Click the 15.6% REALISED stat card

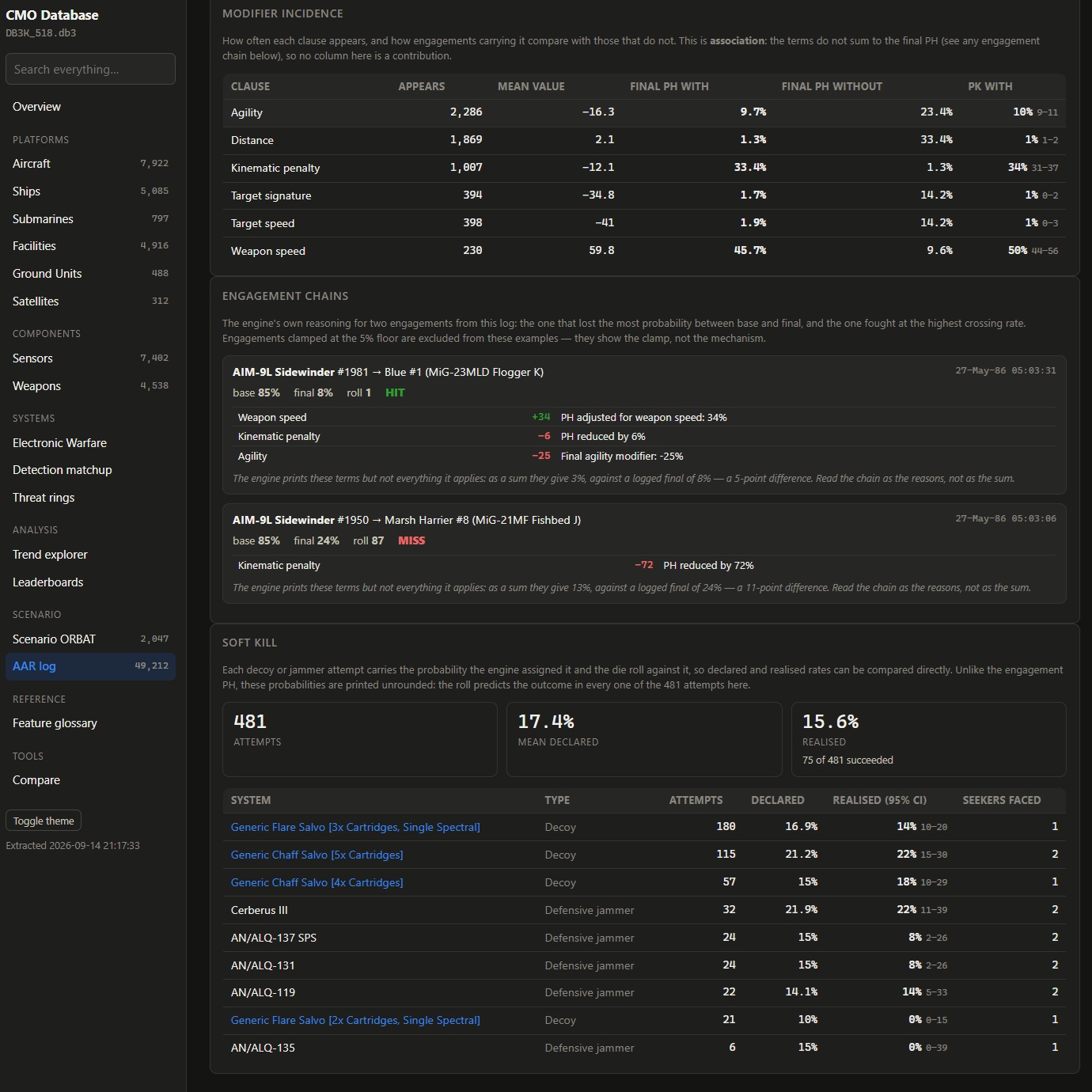(x=929, y=739)
